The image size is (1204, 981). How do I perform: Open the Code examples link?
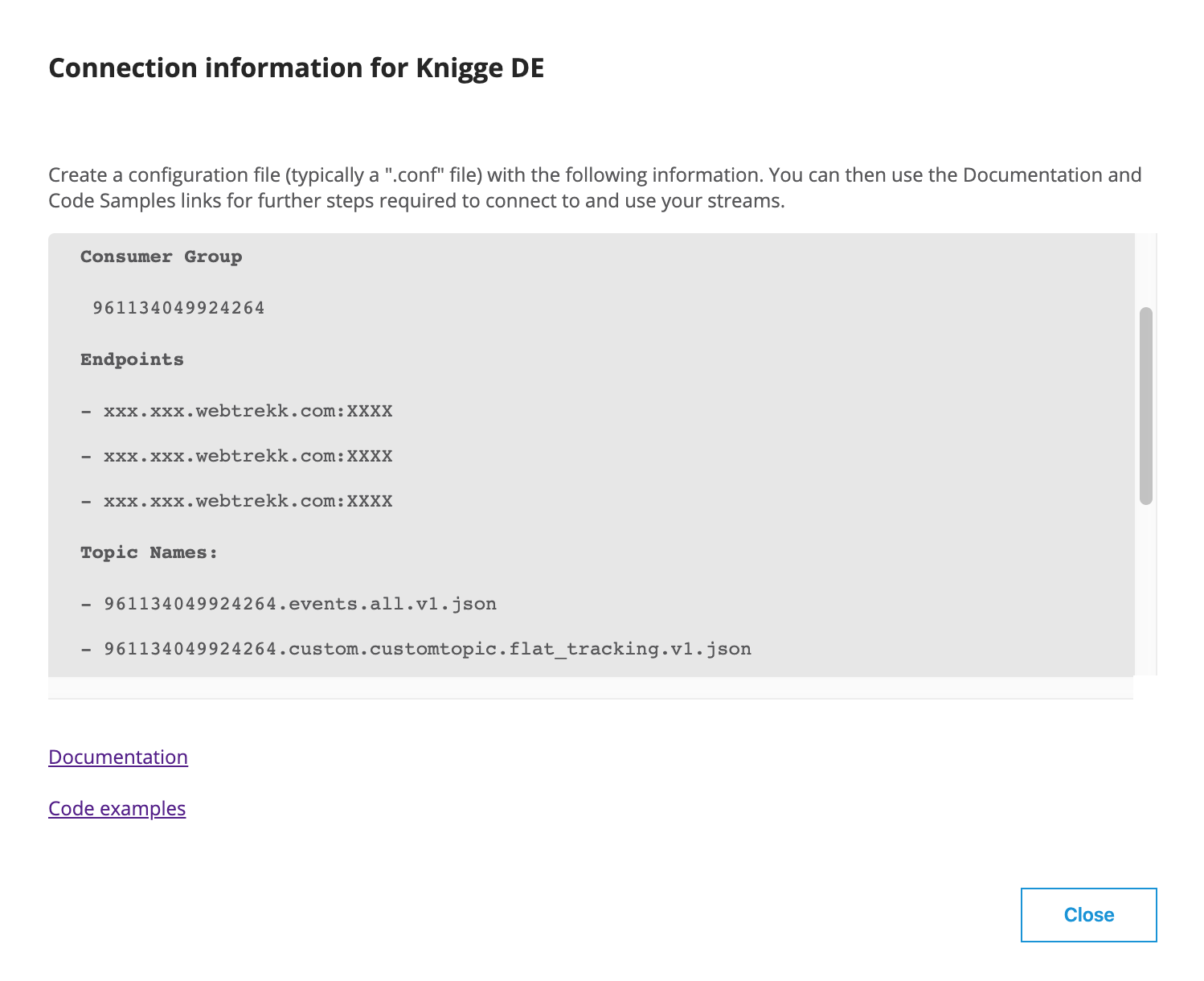pos(117,809)
